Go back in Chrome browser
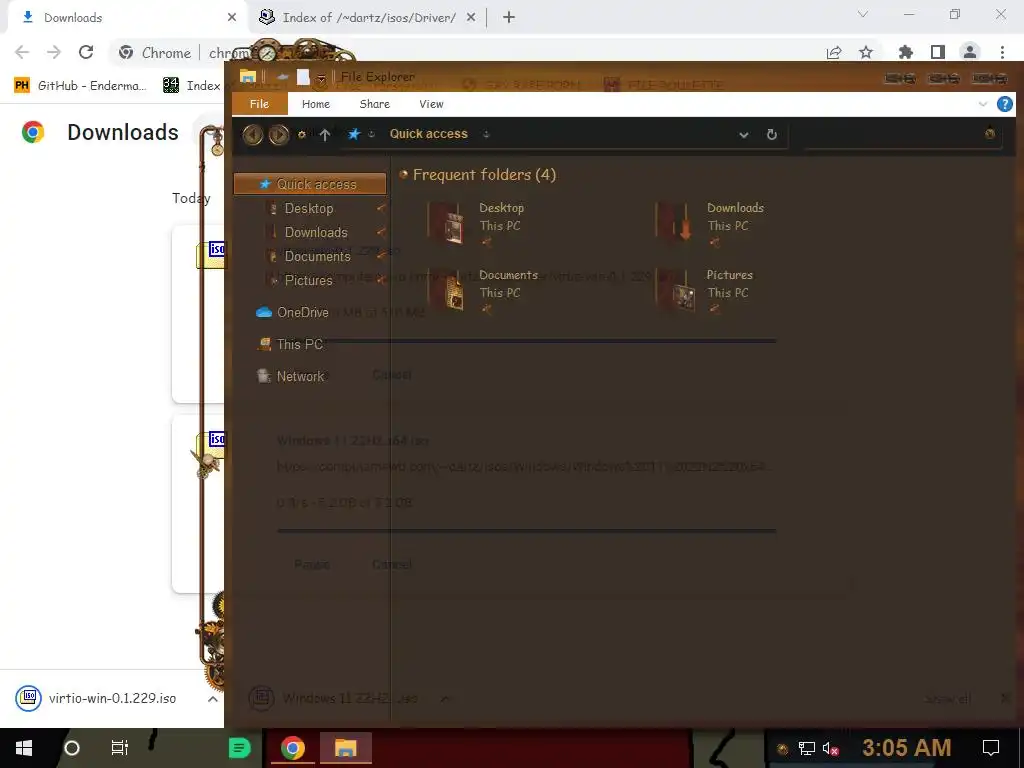1024x768 pixels. click(x=22, y=52)
